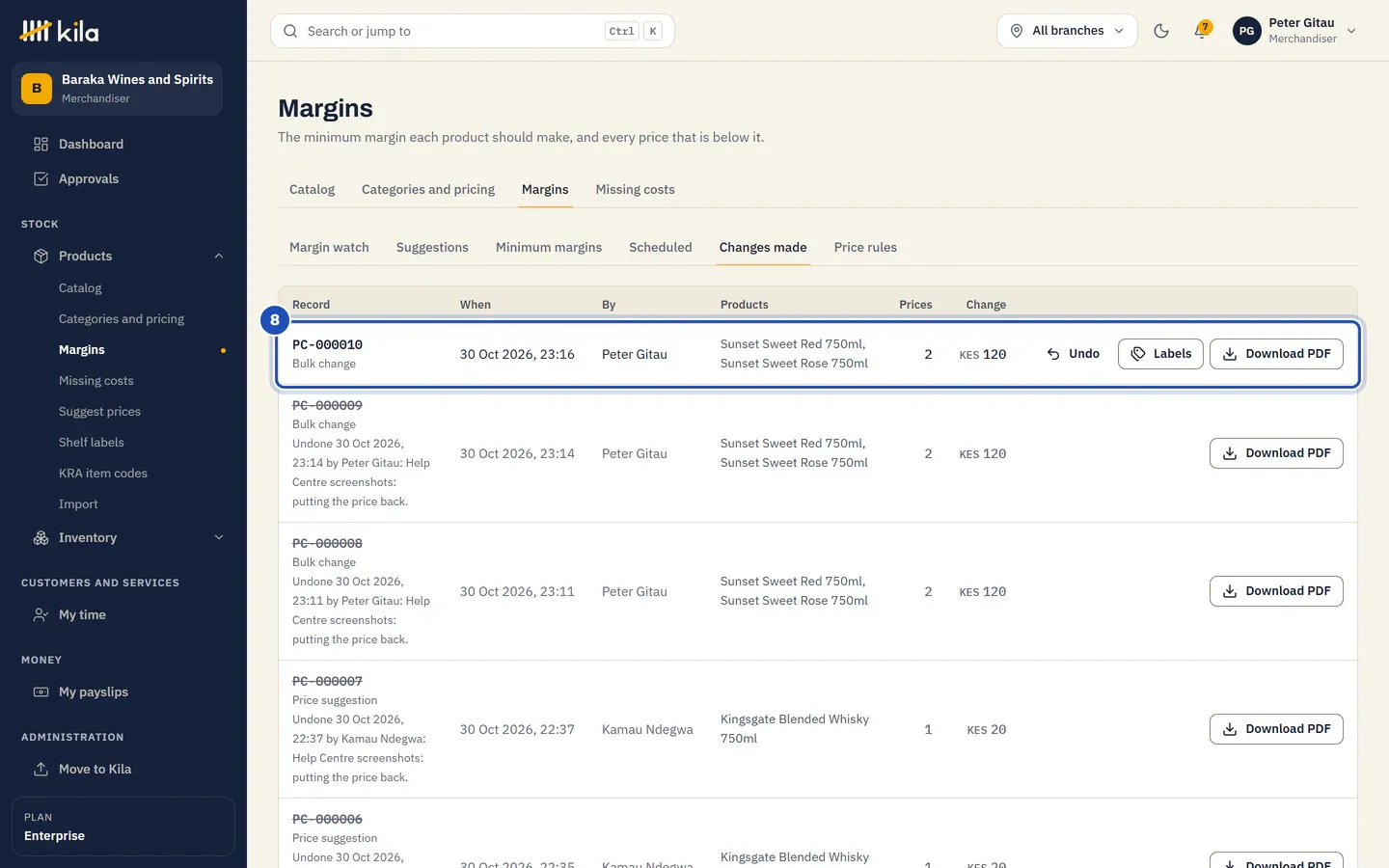Open the Suggestions sub-tab
1389x868 pixels.
pos(432,247)
